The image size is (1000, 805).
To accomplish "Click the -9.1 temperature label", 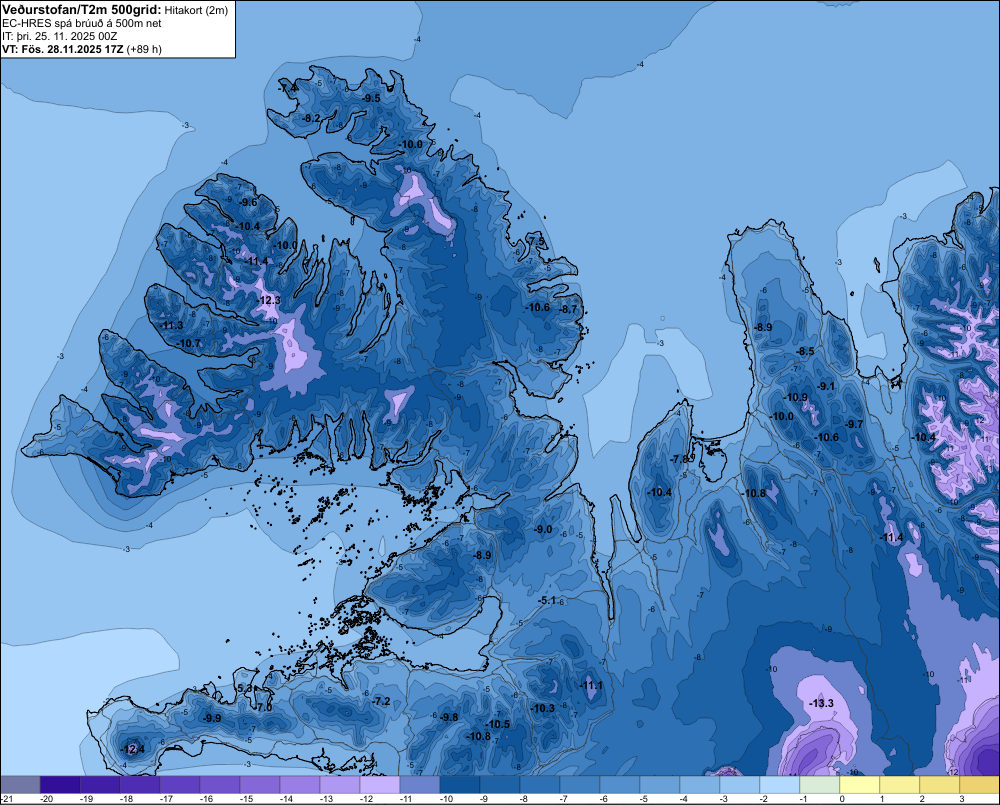I will coord(826,386).
